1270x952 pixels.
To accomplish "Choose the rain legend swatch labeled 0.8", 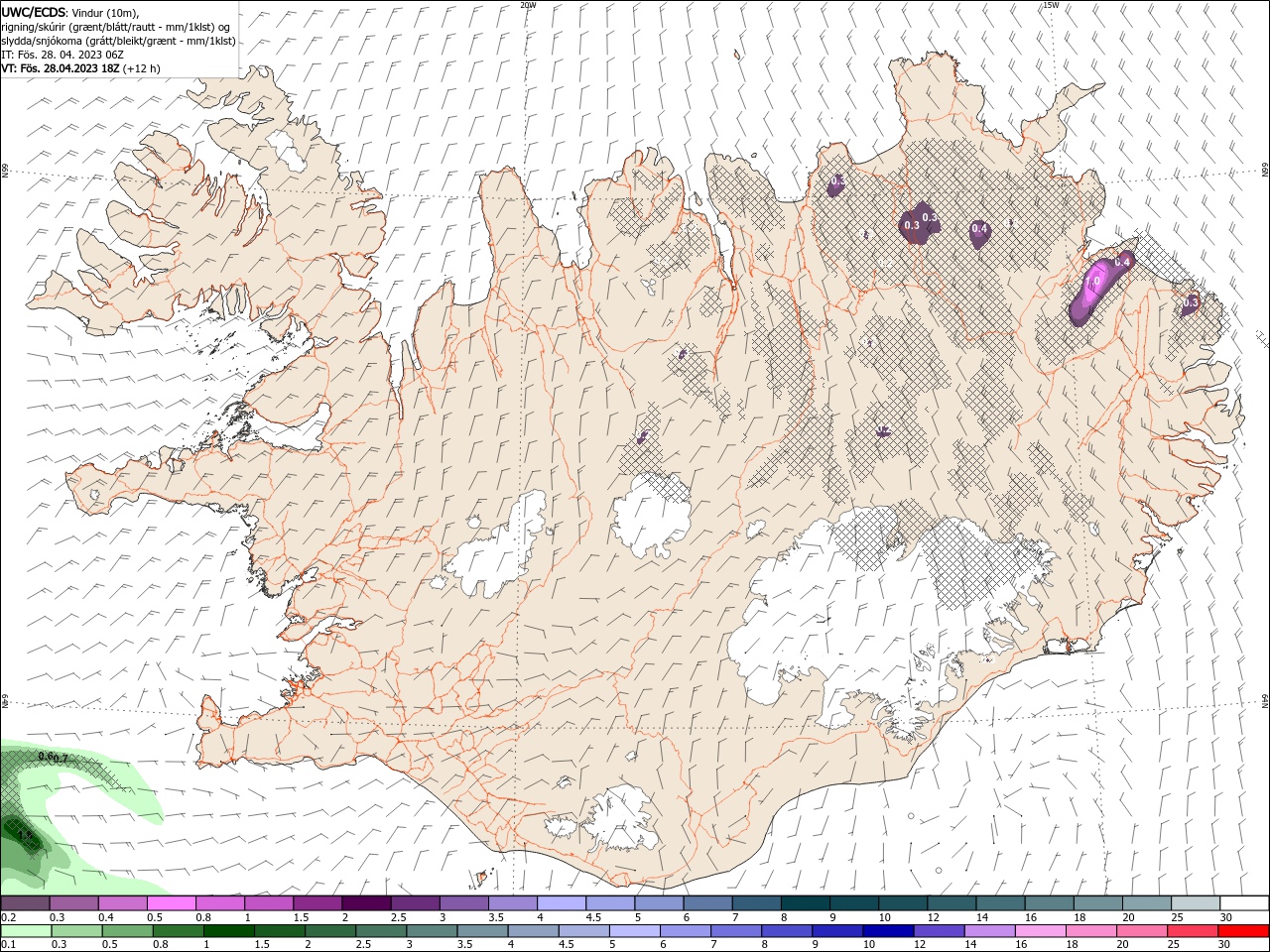I will tap(178, 931).
